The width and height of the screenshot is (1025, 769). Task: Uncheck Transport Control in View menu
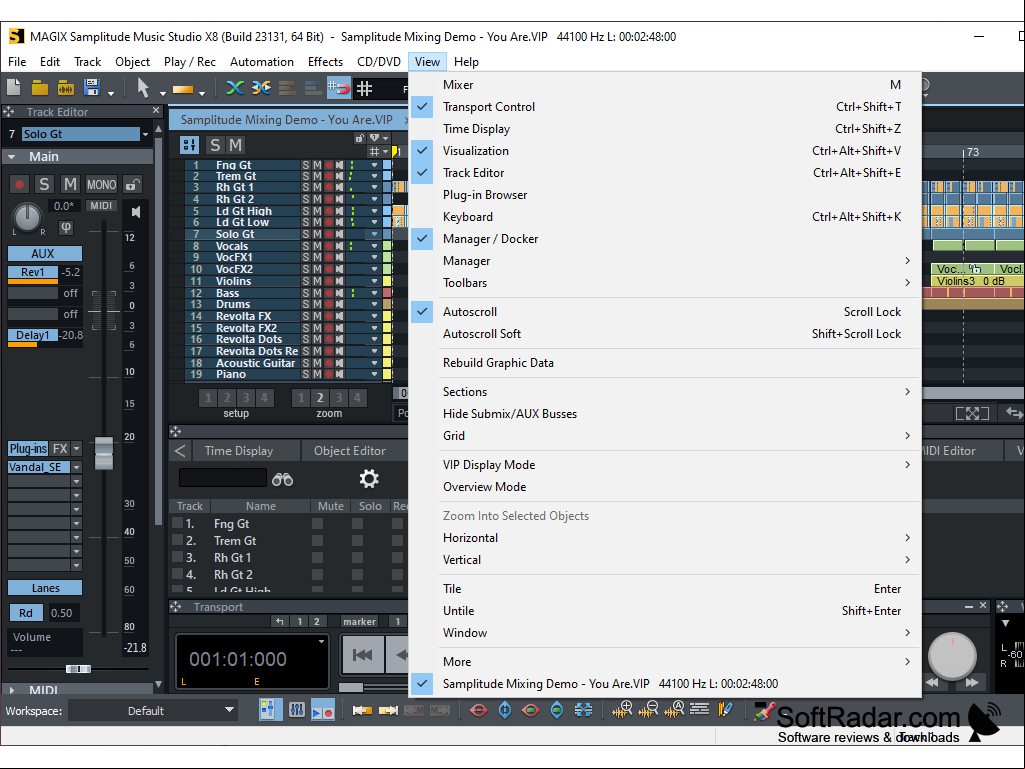(665, 107)
